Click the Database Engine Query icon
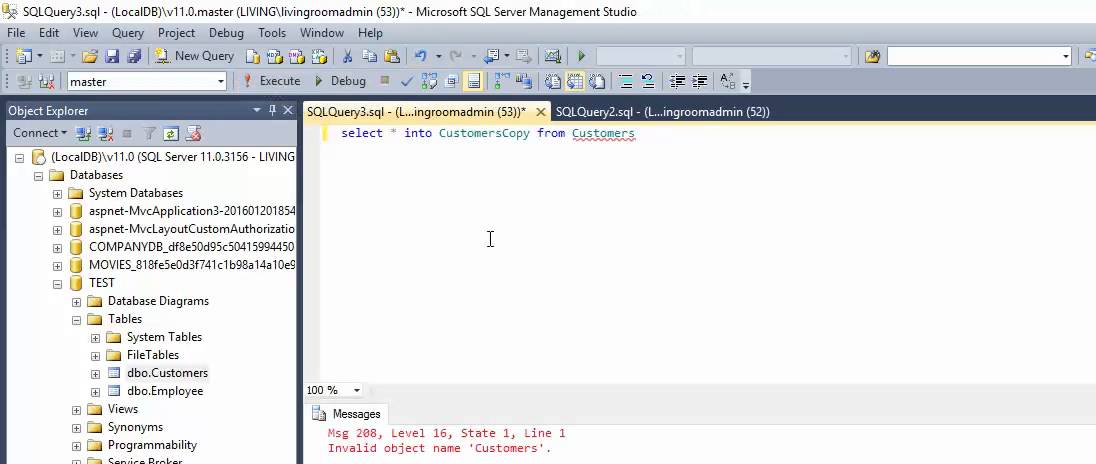1096x464 pixels. tap(252, 56)
